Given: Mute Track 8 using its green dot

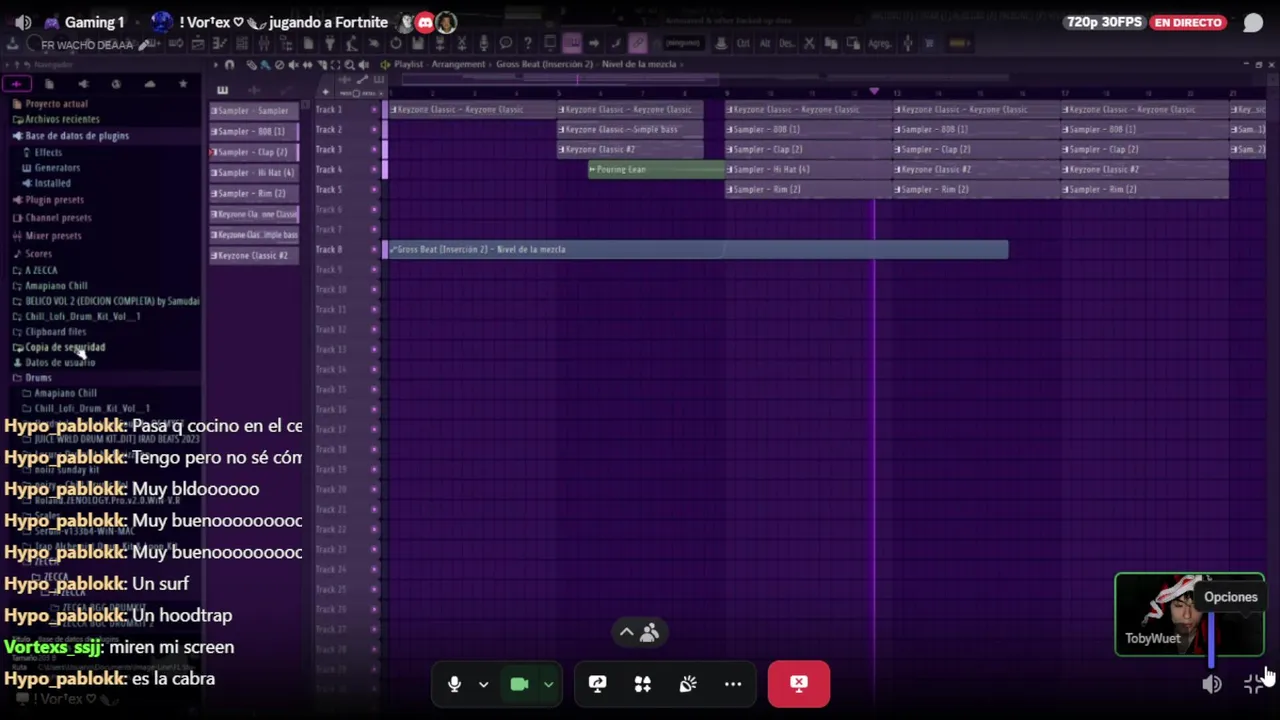Looking at the screenshot, I should coord(374,249).
